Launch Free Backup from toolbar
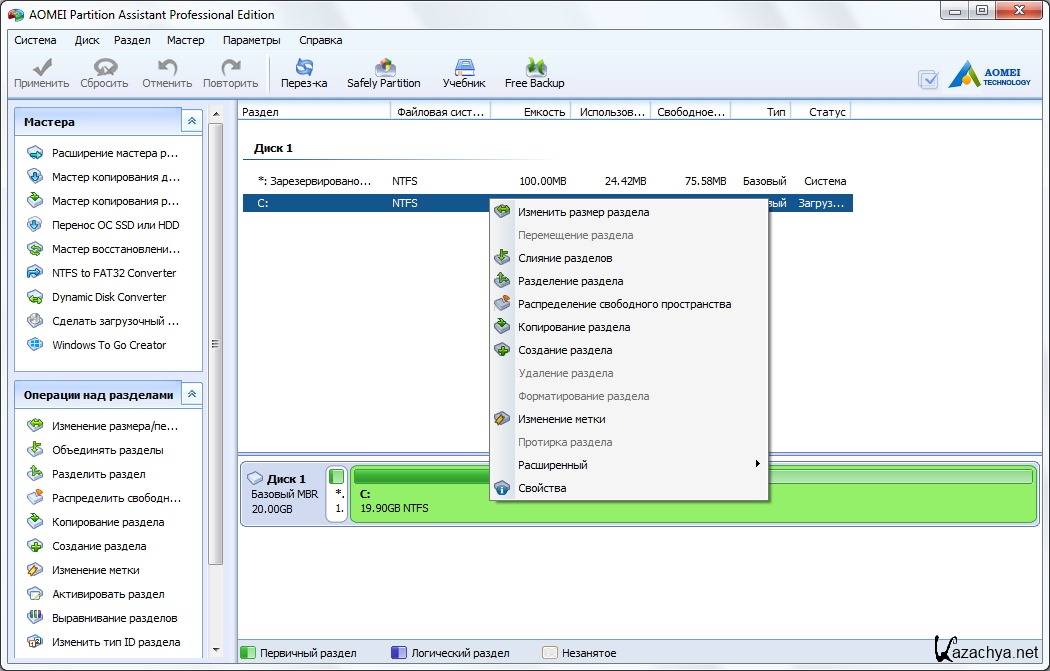Image resolution: width=1050 pixels, height=671 pixels. coord(534,72)
